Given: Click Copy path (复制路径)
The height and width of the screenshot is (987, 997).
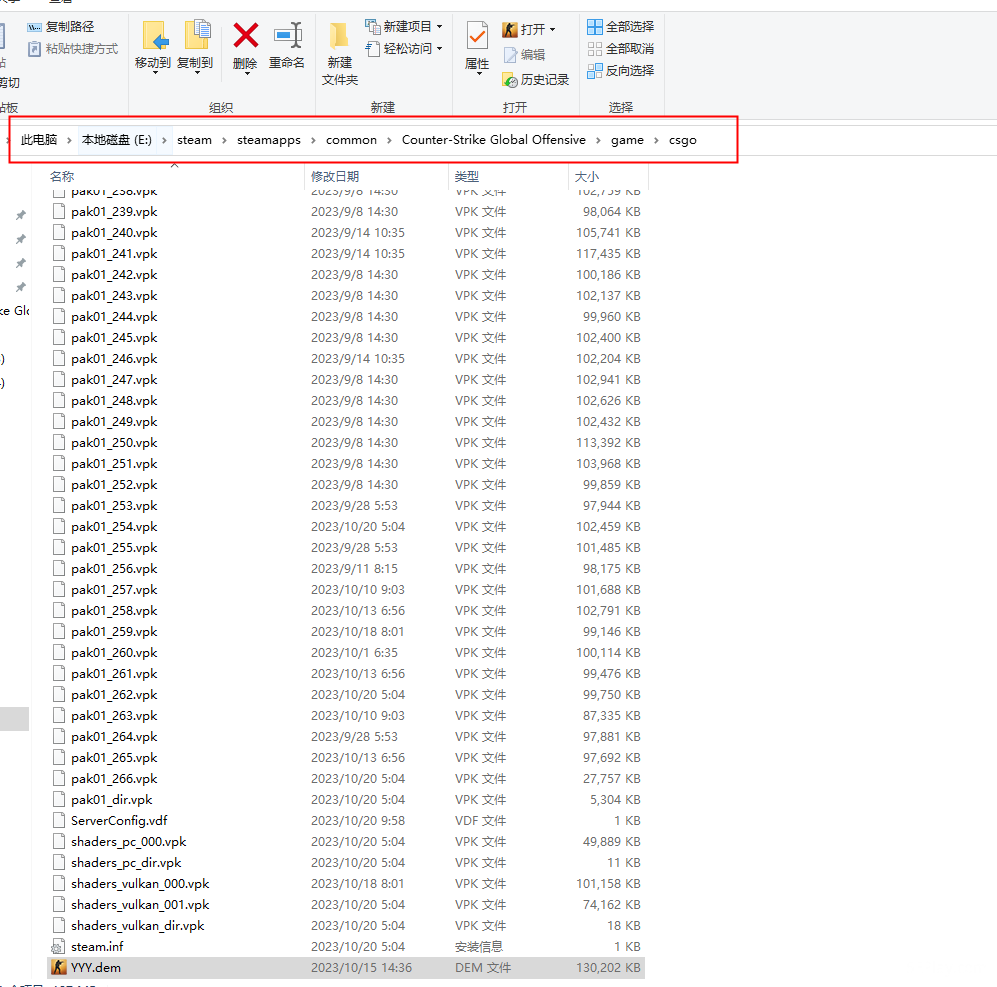Looking at the screenshot, I should 60,27.
